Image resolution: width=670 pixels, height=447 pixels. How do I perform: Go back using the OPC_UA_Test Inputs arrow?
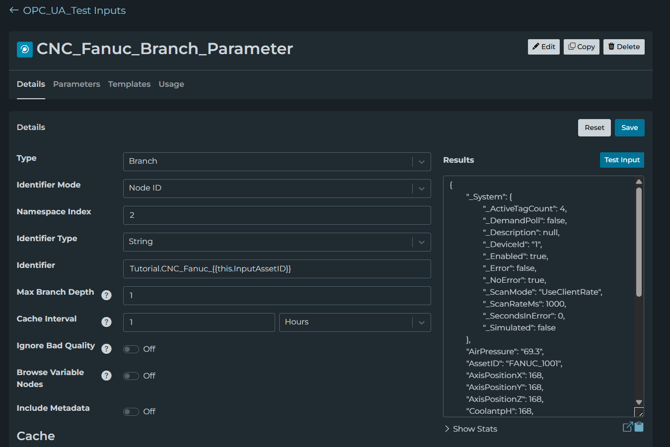(14, 11)
